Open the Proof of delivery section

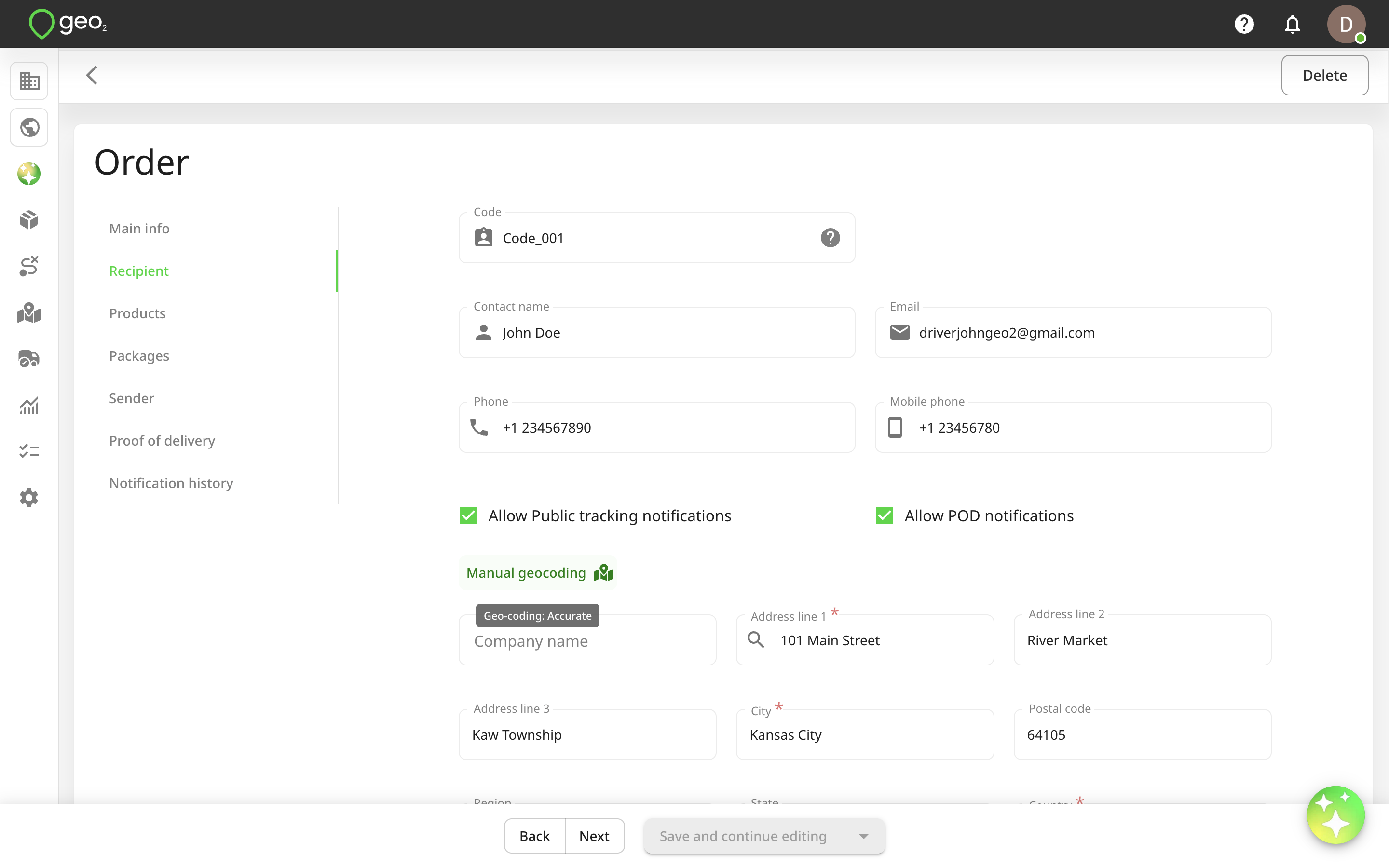(x=162, y=441)
